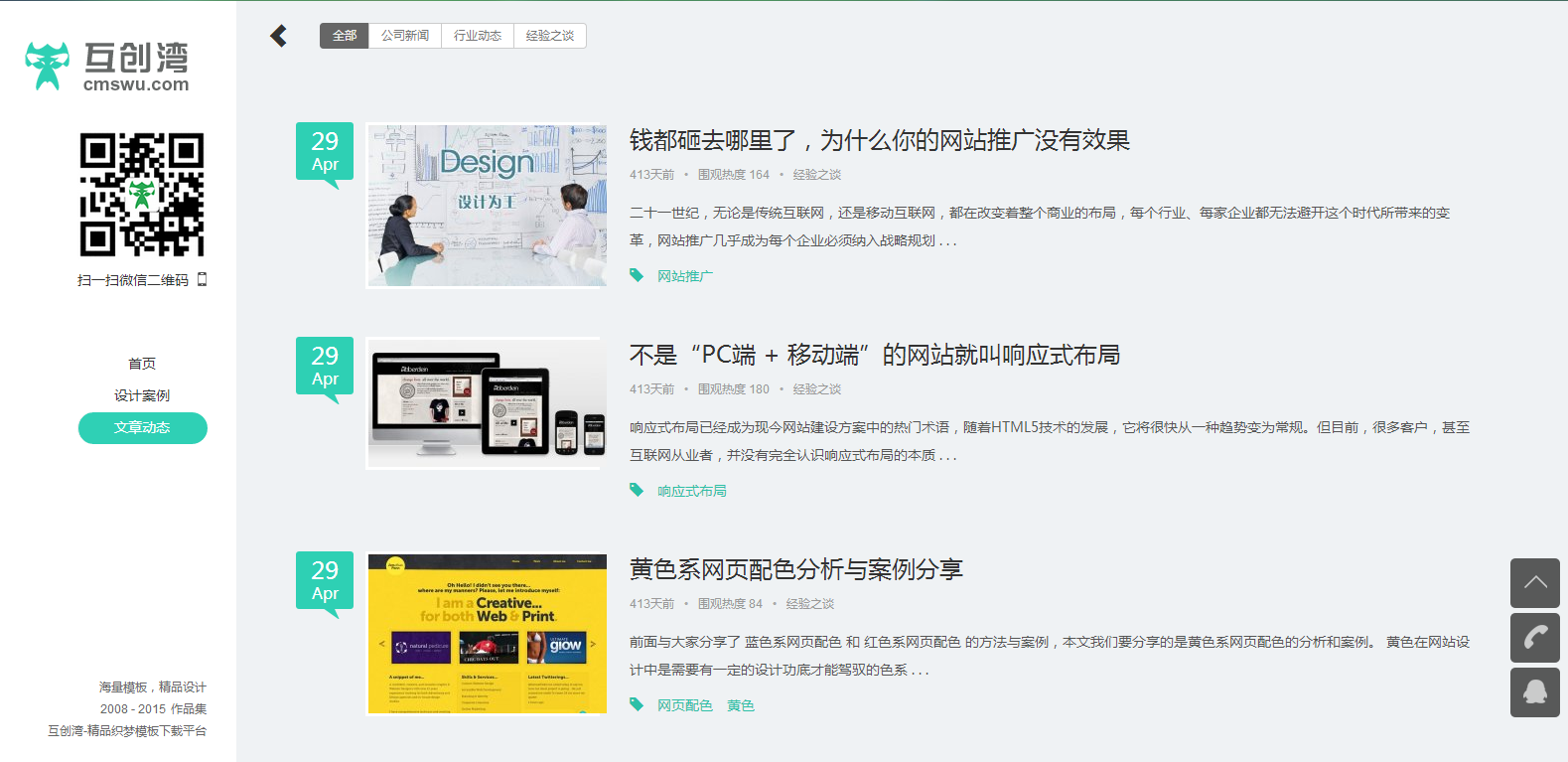Click the yellow website article thumbnail

click(x=487, y=634)
